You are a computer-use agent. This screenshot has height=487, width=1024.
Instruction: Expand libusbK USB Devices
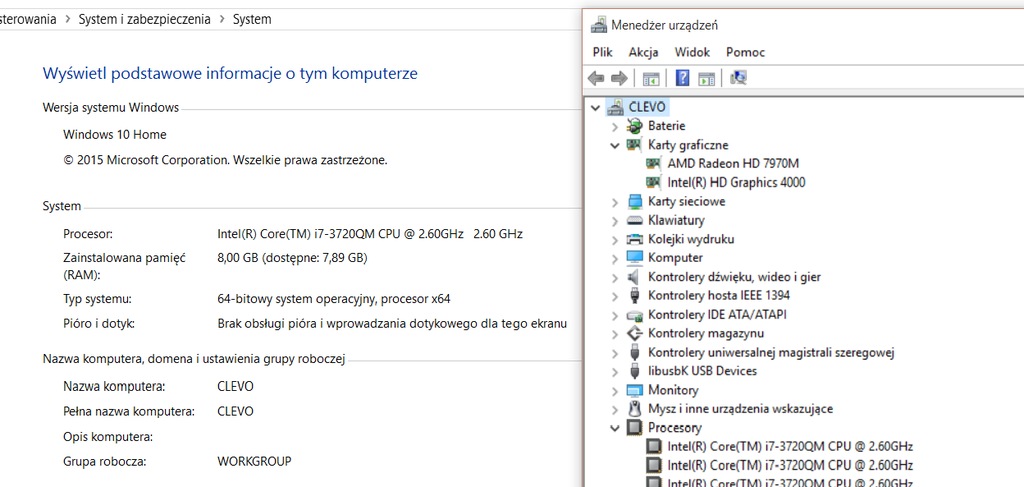pyautogui.click(x=615, y=371)
